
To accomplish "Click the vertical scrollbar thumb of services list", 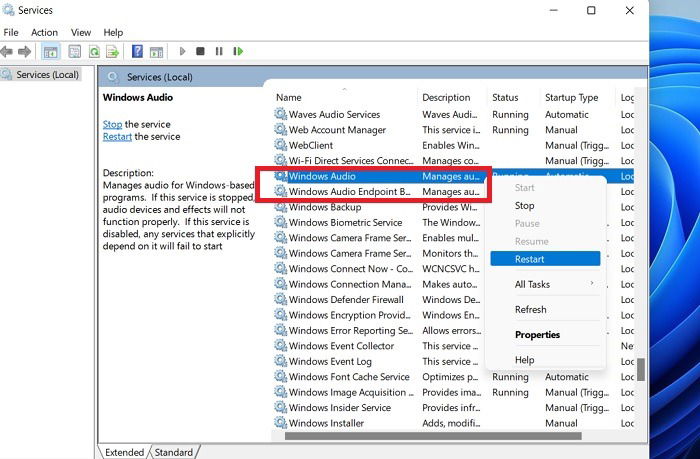I will tap(641, 369).
